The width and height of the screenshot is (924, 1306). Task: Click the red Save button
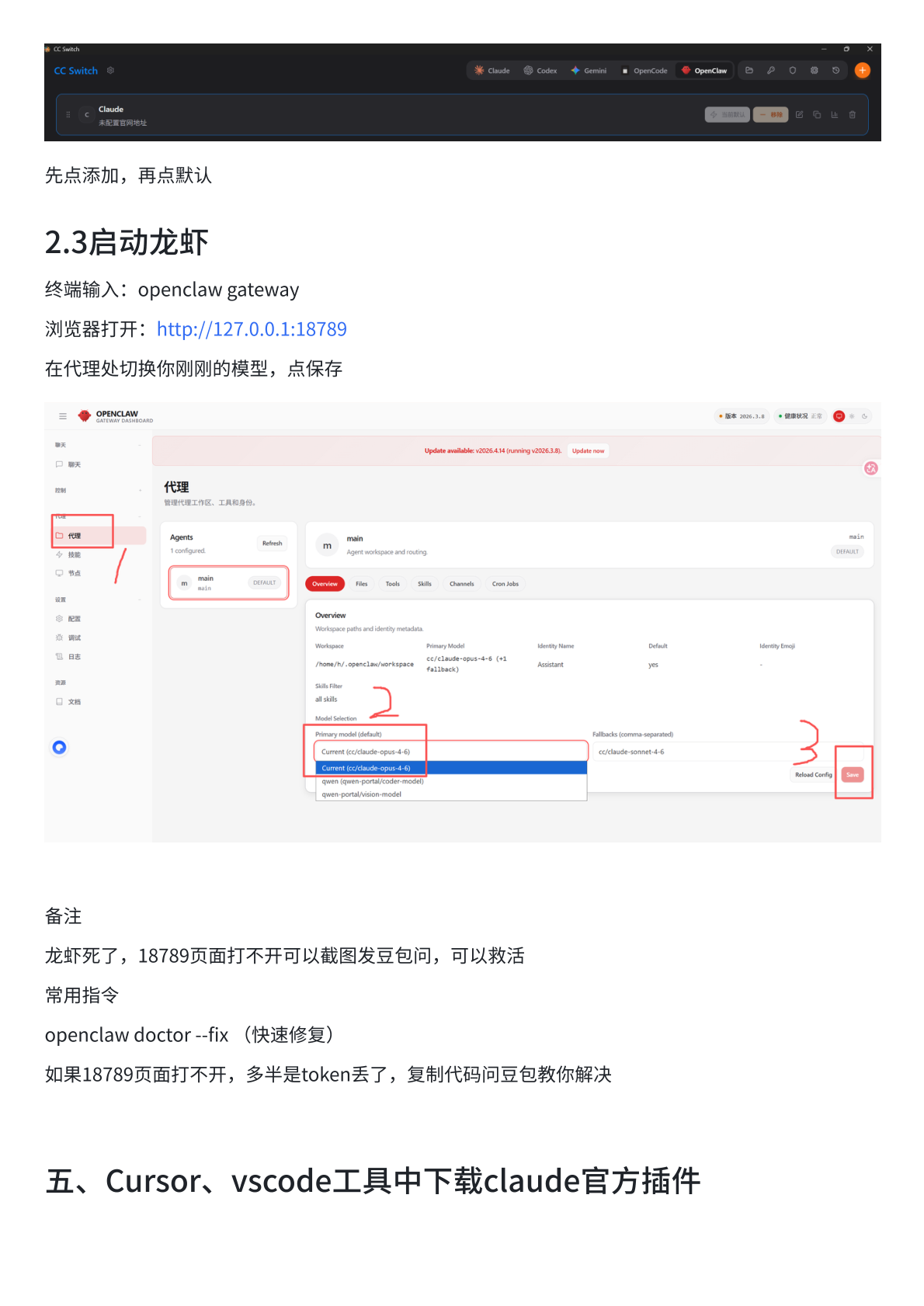coord(853,775)
